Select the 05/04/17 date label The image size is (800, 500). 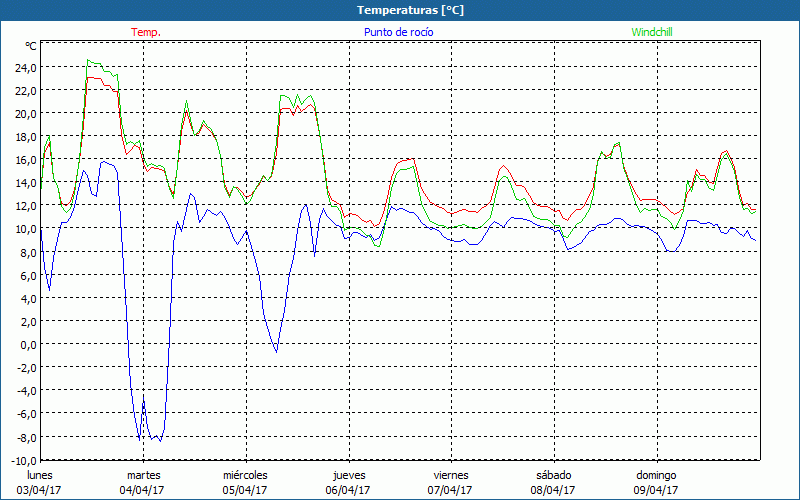click(x=245, y=490)
